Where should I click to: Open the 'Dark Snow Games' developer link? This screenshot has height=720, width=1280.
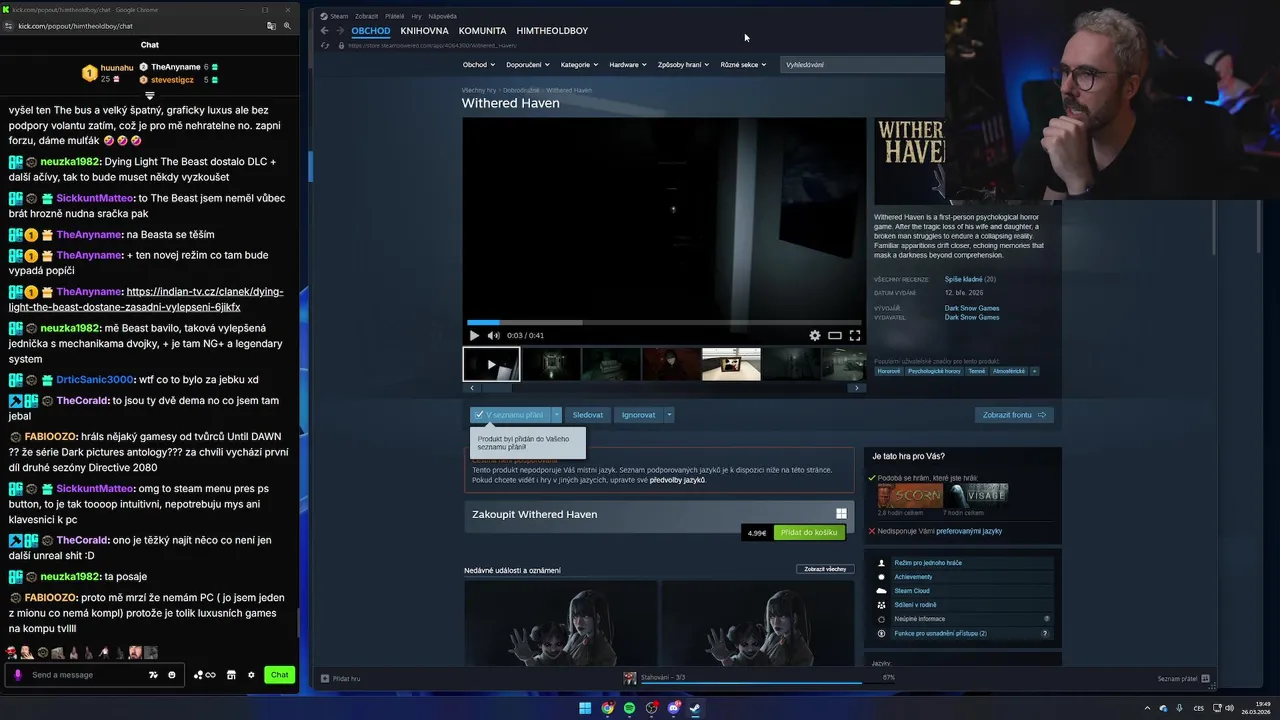pyautogui.click(x=972, y=308)
